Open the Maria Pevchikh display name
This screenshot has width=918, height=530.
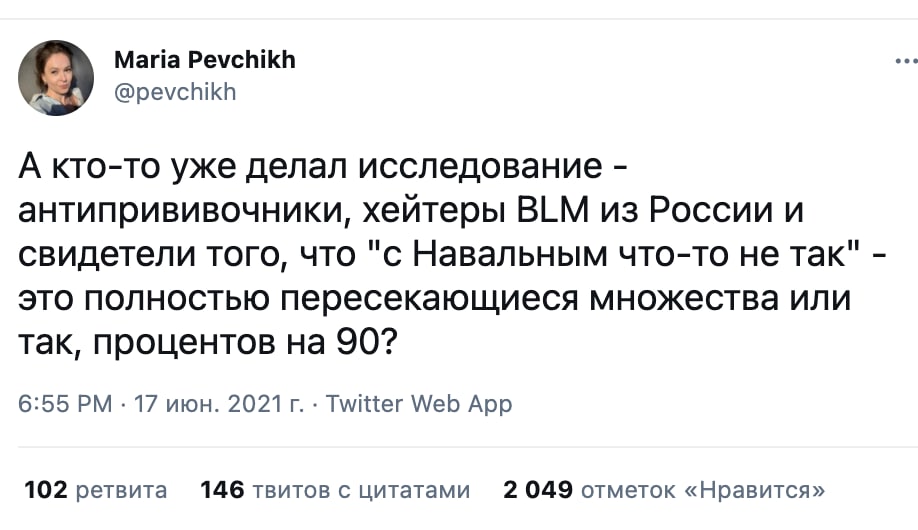pos(205,60)
